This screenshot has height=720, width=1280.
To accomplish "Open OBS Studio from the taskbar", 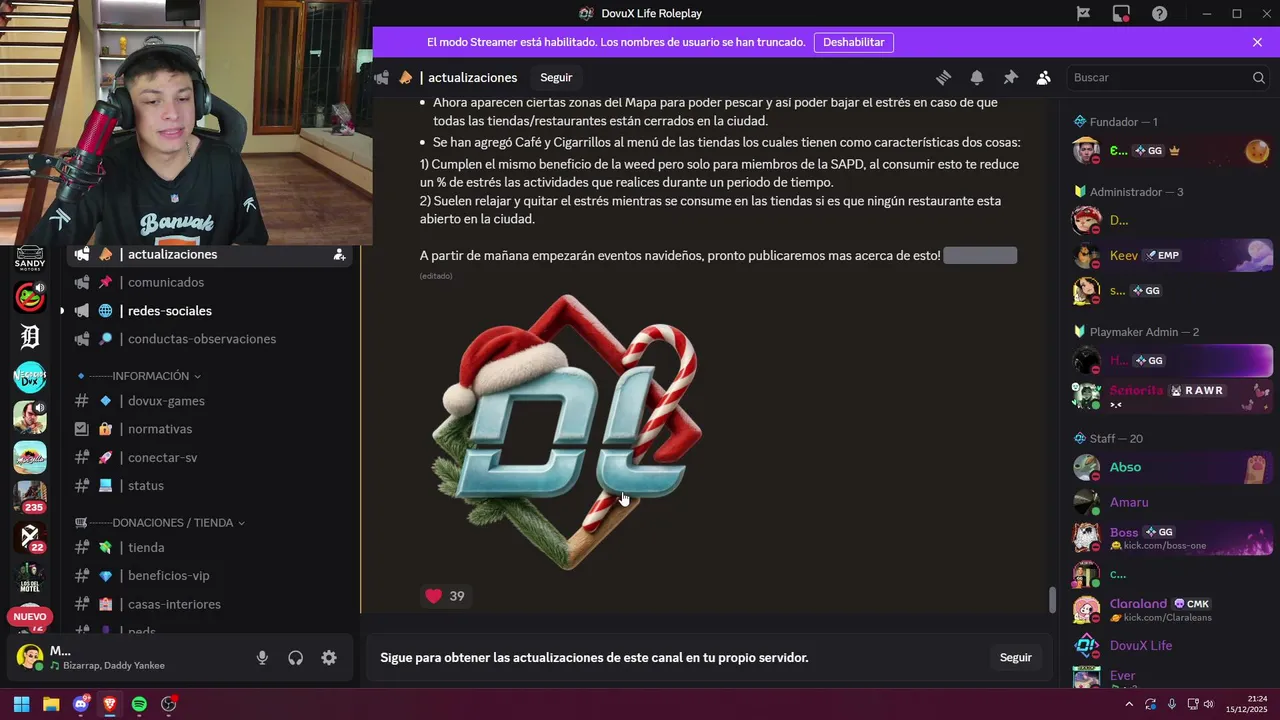I will tap(169, 704).
